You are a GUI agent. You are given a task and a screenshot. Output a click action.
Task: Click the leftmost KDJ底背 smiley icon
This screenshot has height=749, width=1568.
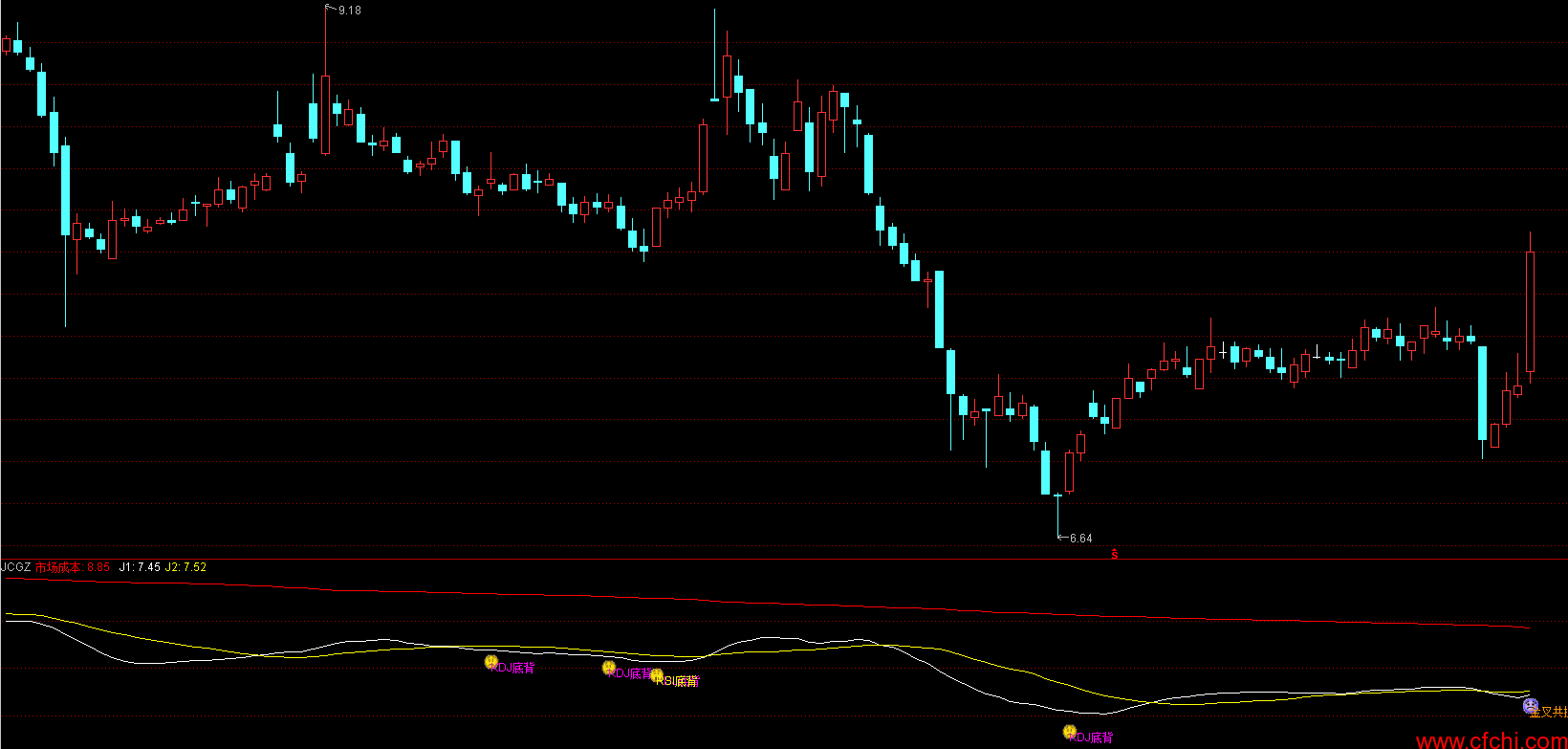click(x=490, y=662)
